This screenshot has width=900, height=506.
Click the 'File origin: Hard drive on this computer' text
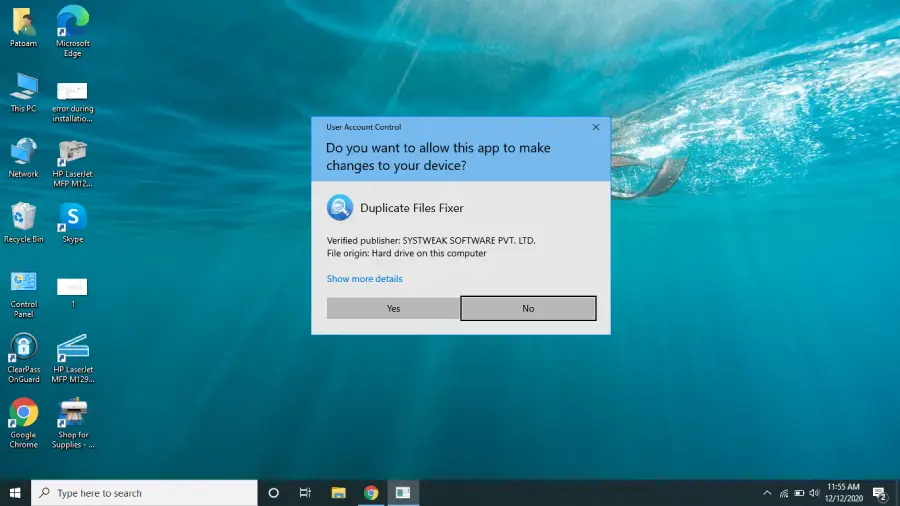[x=406, y=253]
